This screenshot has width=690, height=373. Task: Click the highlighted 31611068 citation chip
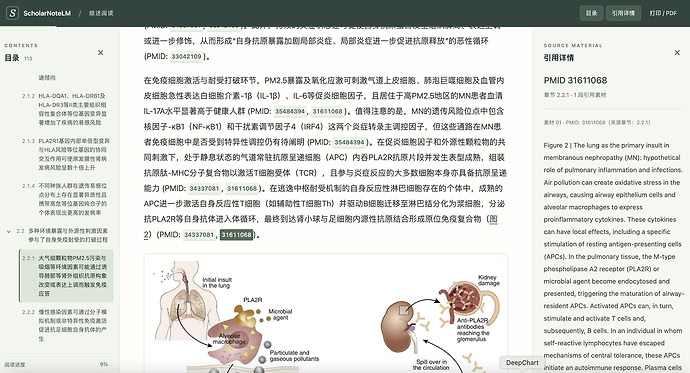tap(237, 234)
